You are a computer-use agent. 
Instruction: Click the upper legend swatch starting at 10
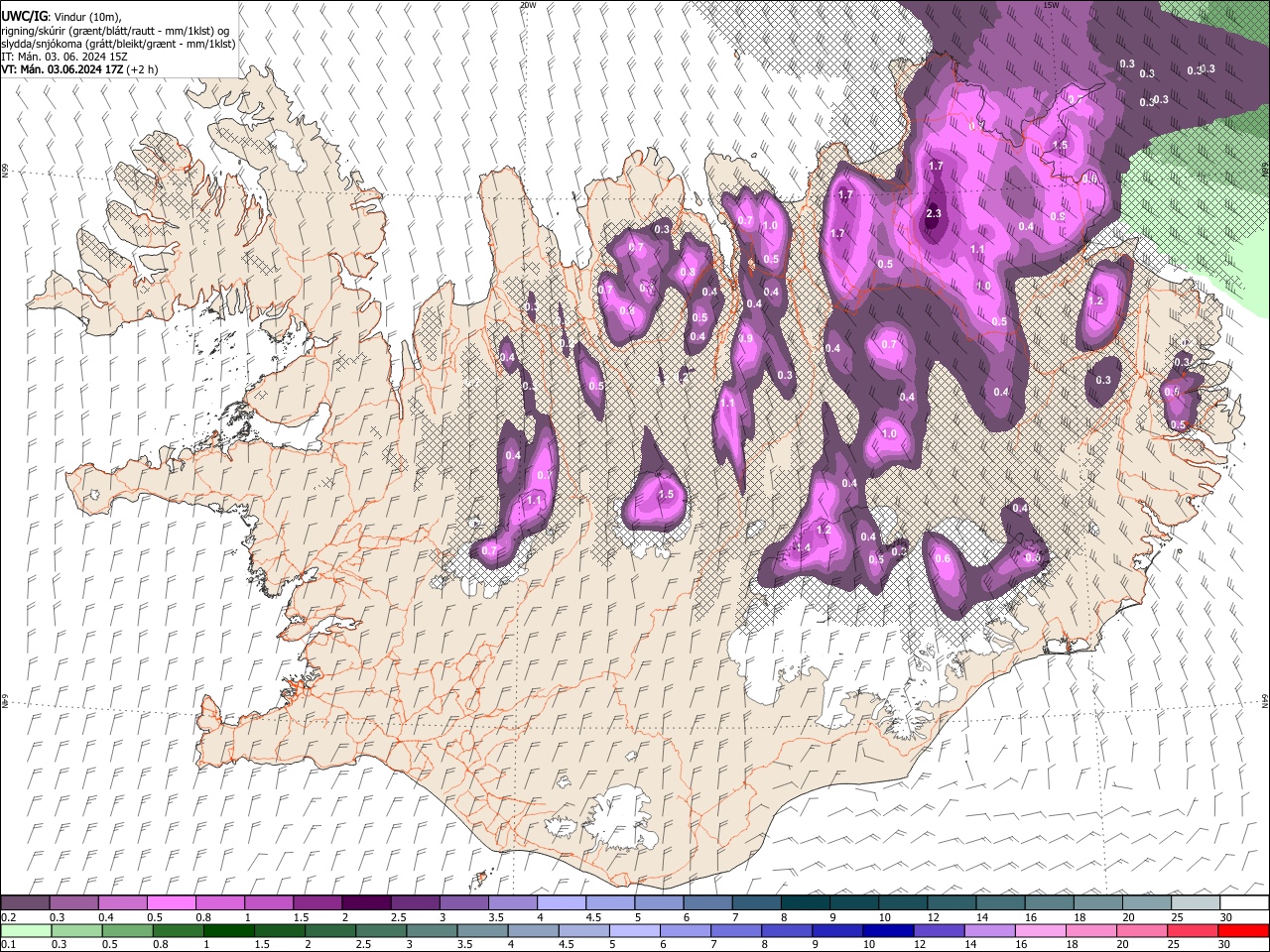coord(902,902)
